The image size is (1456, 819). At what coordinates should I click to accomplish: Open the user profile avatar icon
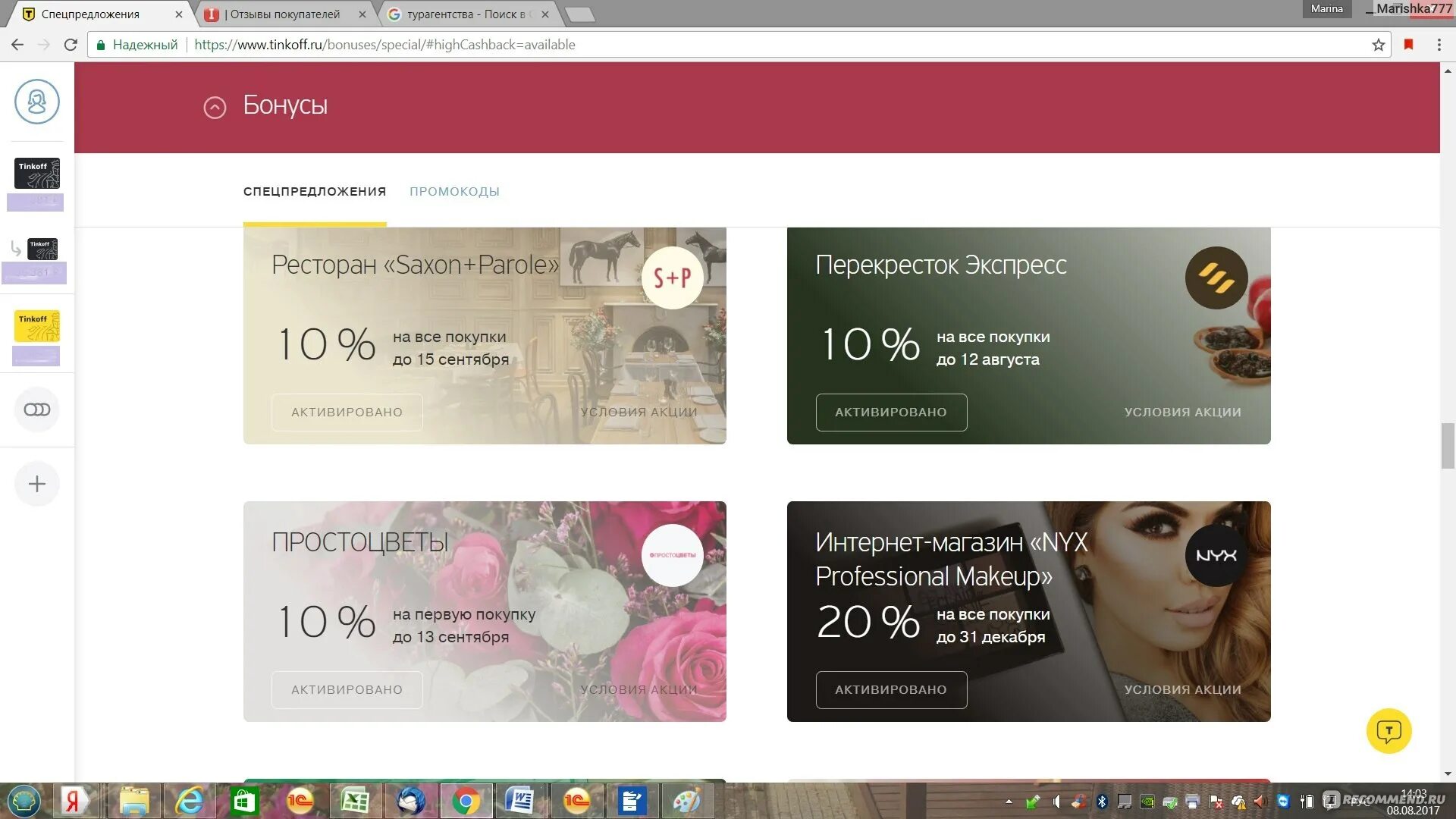click(36, 102)
